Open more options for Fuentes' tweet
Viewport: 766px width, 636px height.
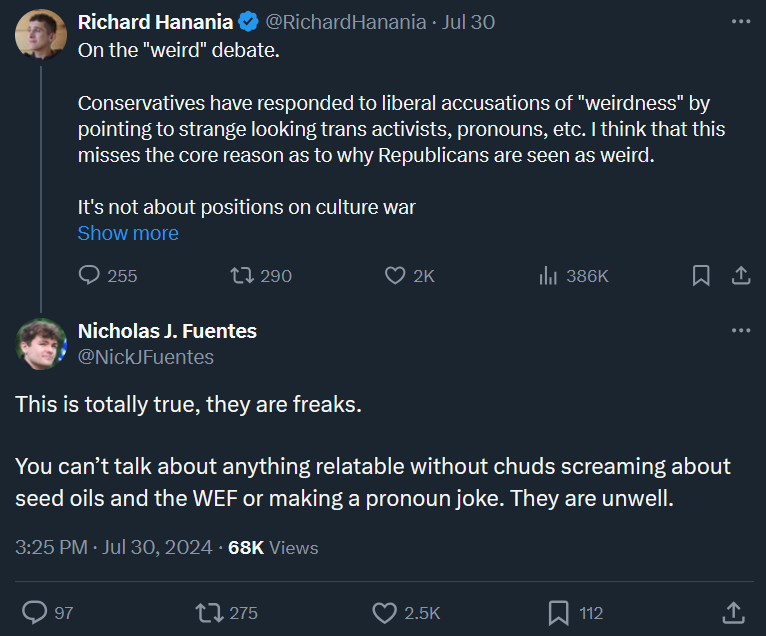click(740, 331)
